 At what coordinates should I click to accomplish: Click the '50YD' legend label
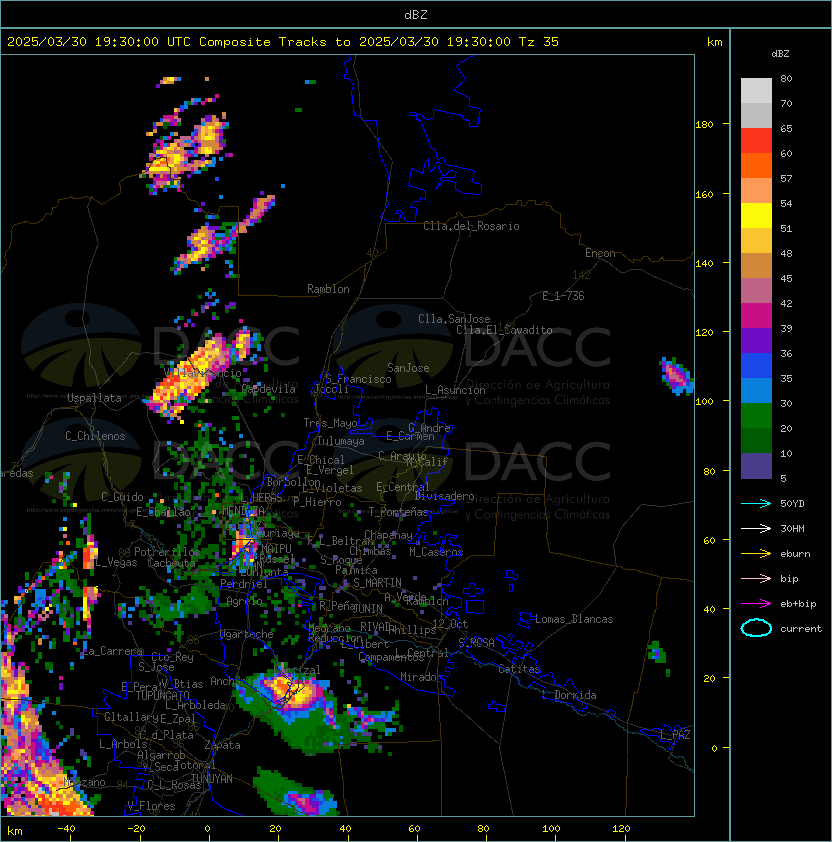pyautogui.click(x=792, y=503)
